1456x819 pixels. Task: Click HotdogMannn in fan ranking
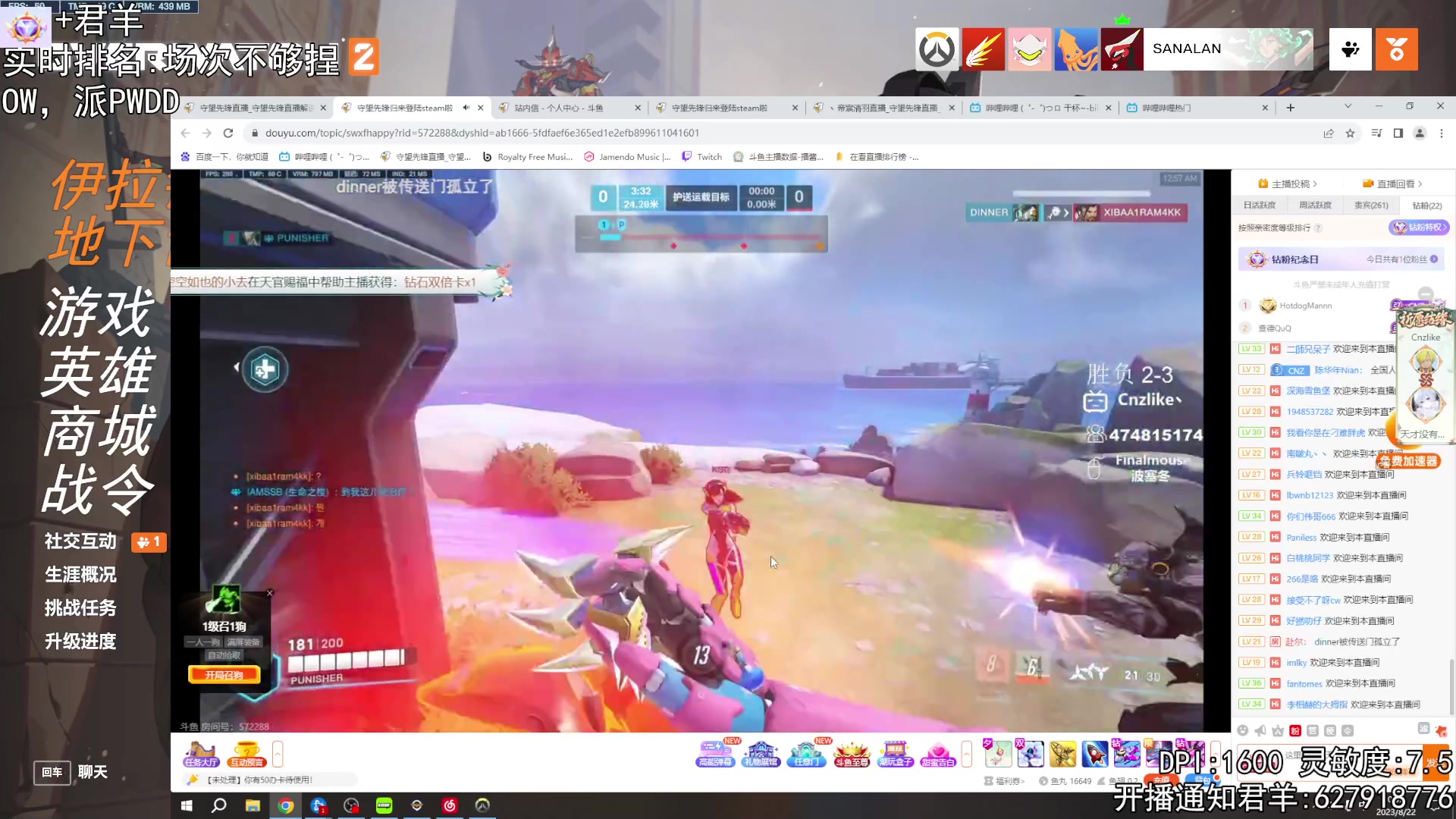tap(1305, 306)
